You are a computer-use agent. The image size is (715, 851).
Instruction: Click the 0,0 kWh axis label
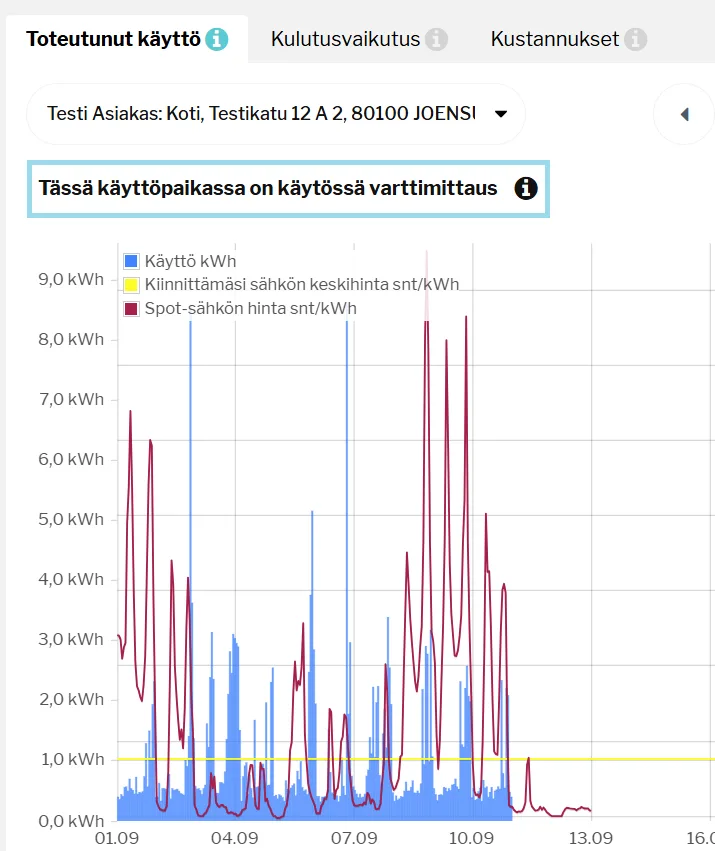point(71,821)
